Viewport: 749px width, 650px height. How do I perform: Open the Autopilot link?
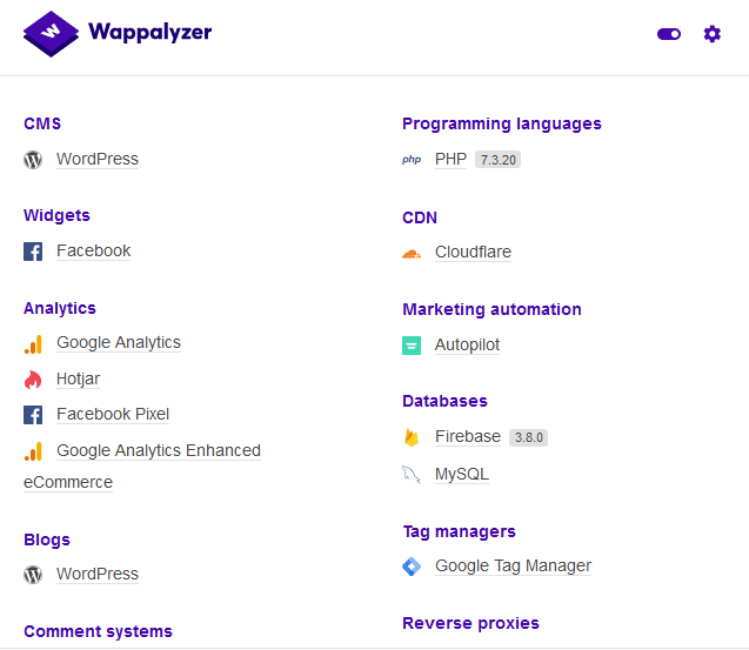[x=467, y=345]
